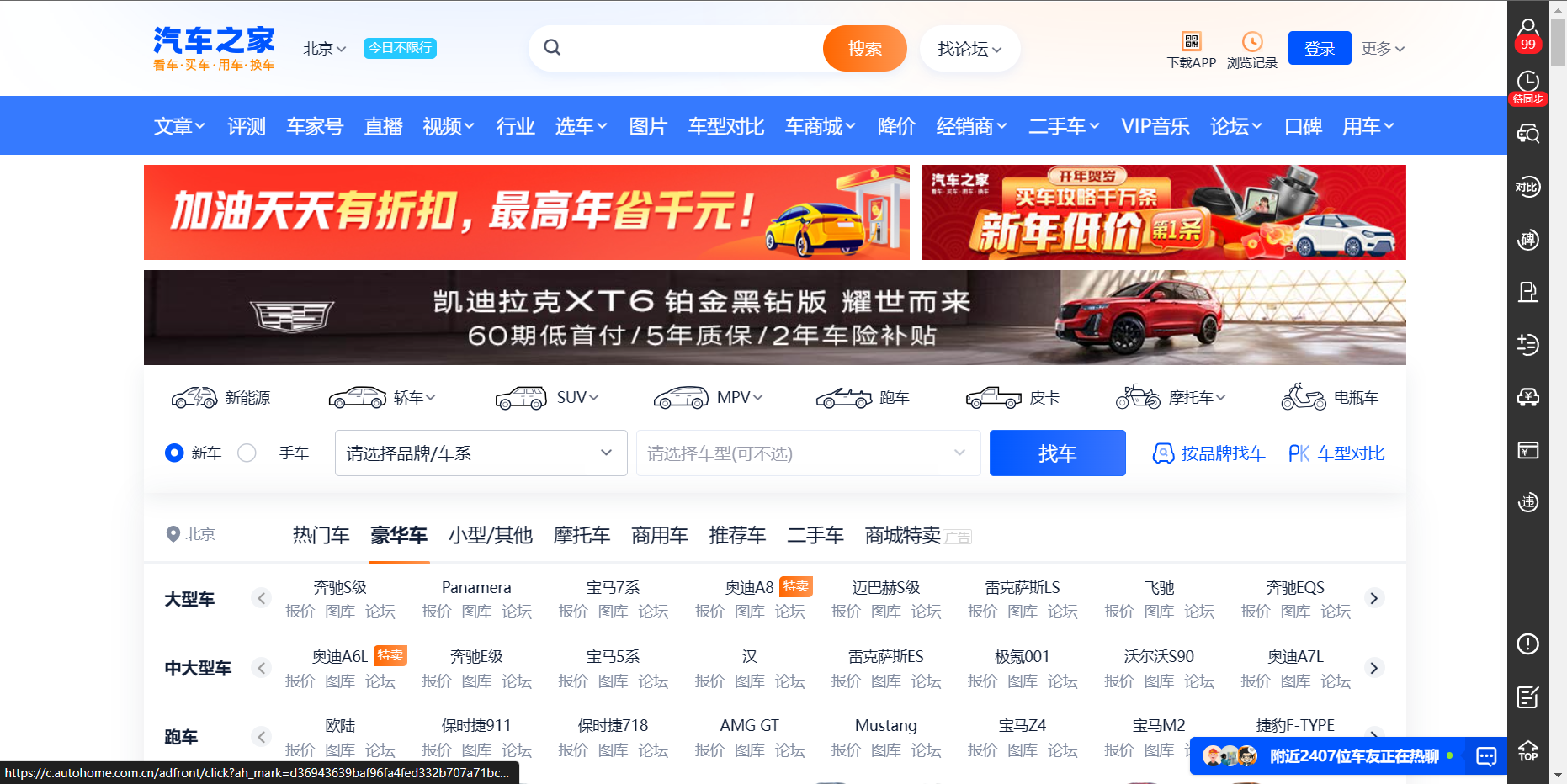This screenshot has width=1567, height=784.
Task: Open 凯迪拉克XT6 ad banner
Action: 775,317
